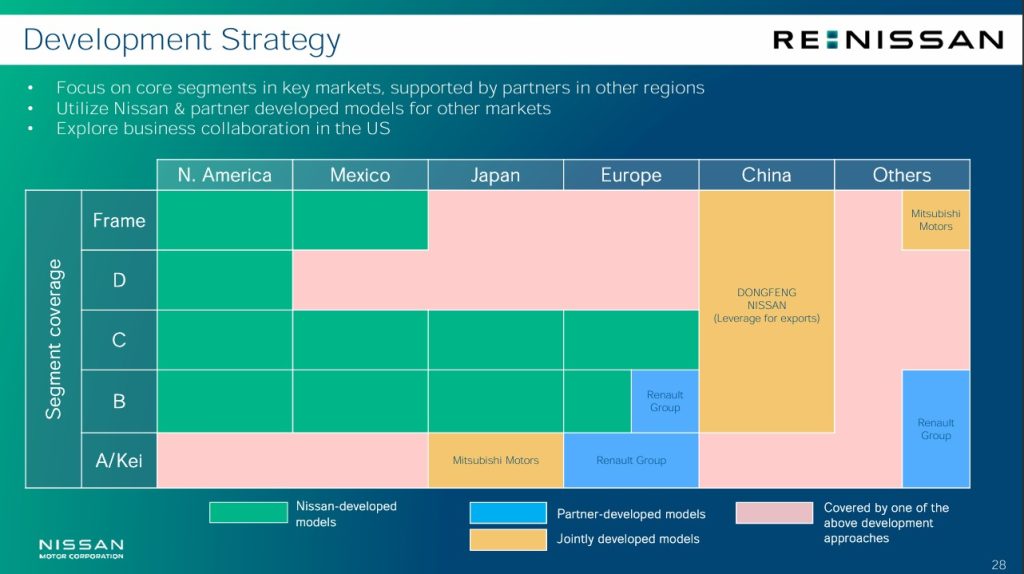This screenshot has height=574, width=1024.
Task: Click the yellow Jointly developed models swatch
Action: click(508, 539)
